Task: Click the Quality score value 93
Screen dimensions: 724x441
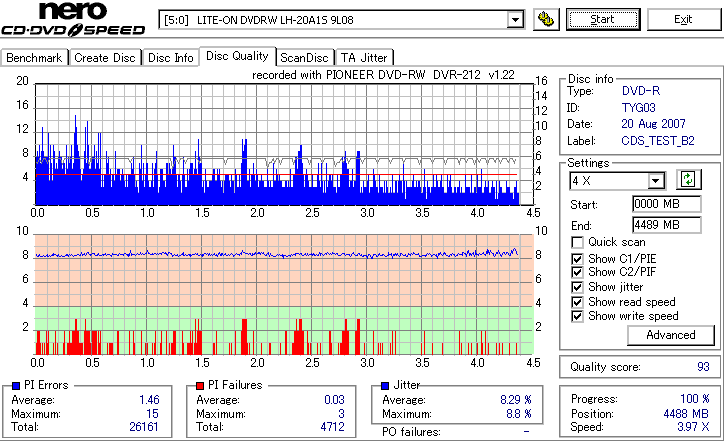Action: tap(703, 367)
